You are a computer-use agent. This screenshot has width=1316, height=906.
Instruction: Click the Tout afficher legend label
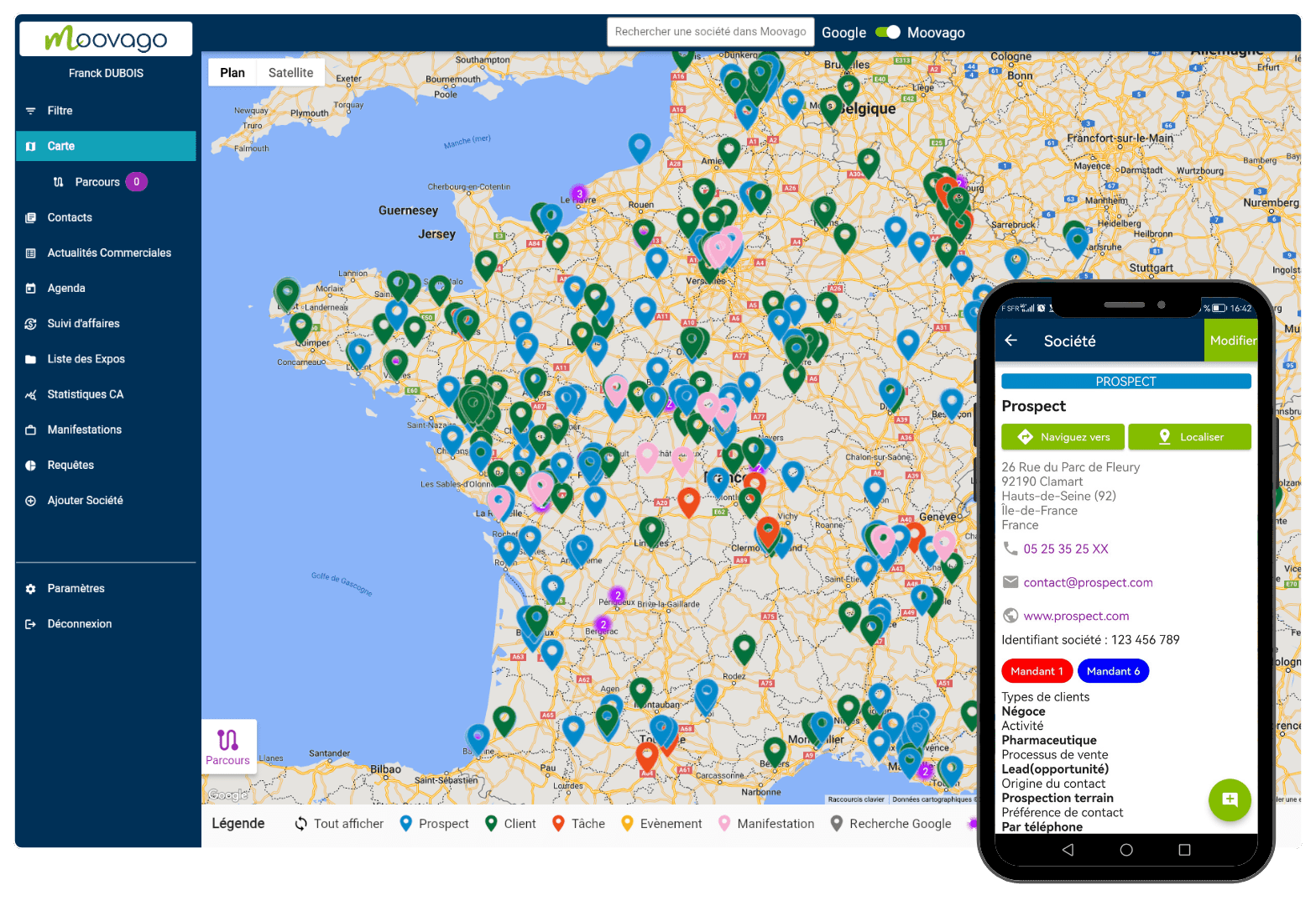click(x=348, y=824)
